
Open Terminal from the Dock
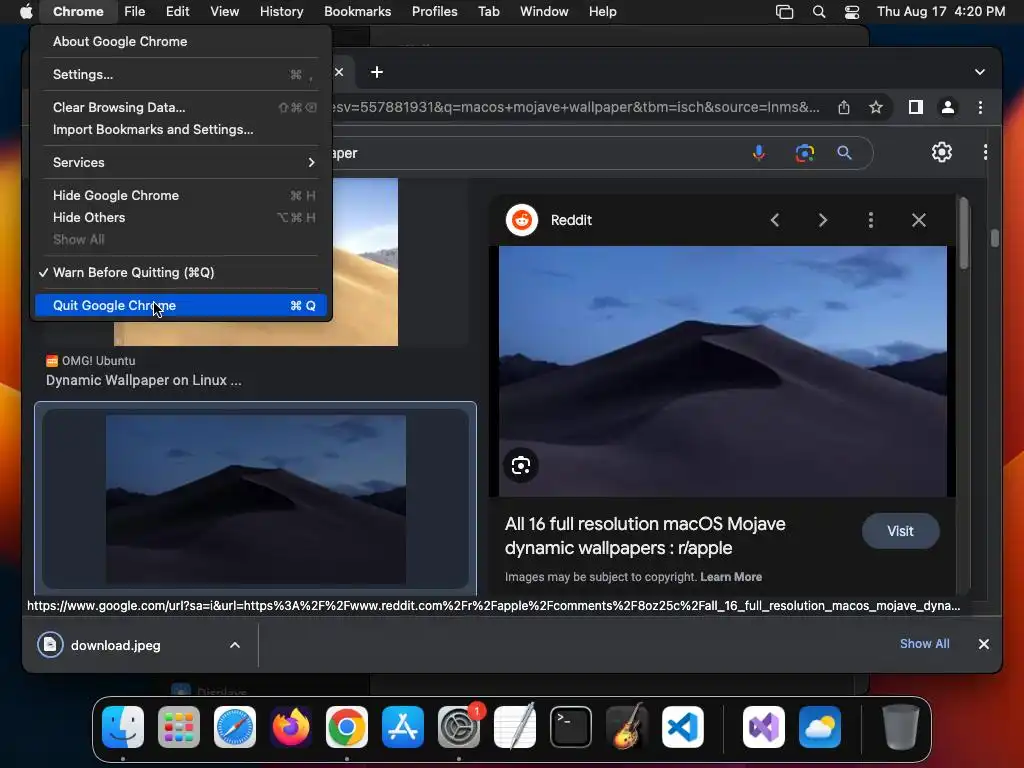571,727
